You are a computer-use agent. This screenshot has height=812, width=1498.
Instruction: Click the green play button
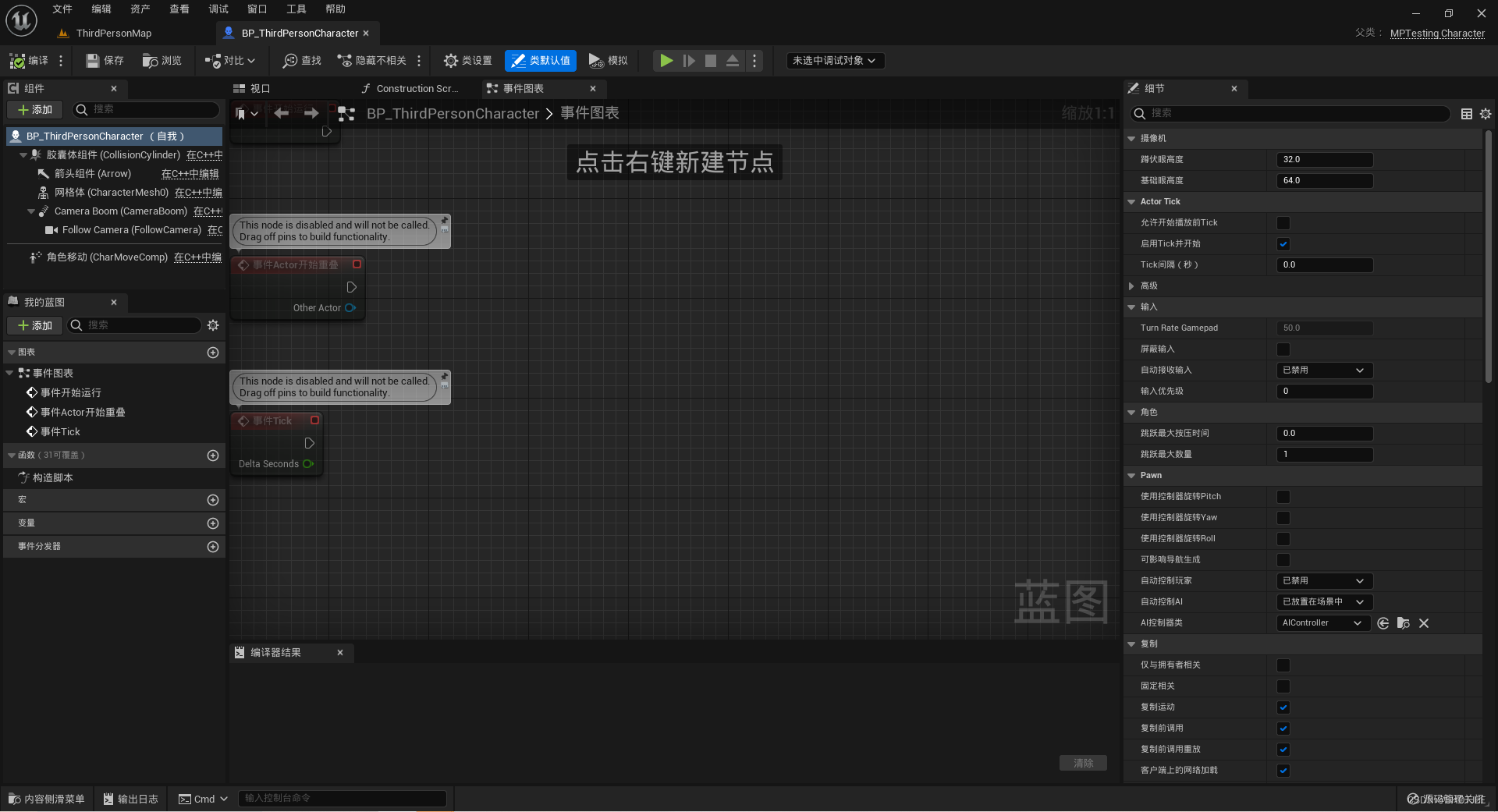click(x=666, y=61)
